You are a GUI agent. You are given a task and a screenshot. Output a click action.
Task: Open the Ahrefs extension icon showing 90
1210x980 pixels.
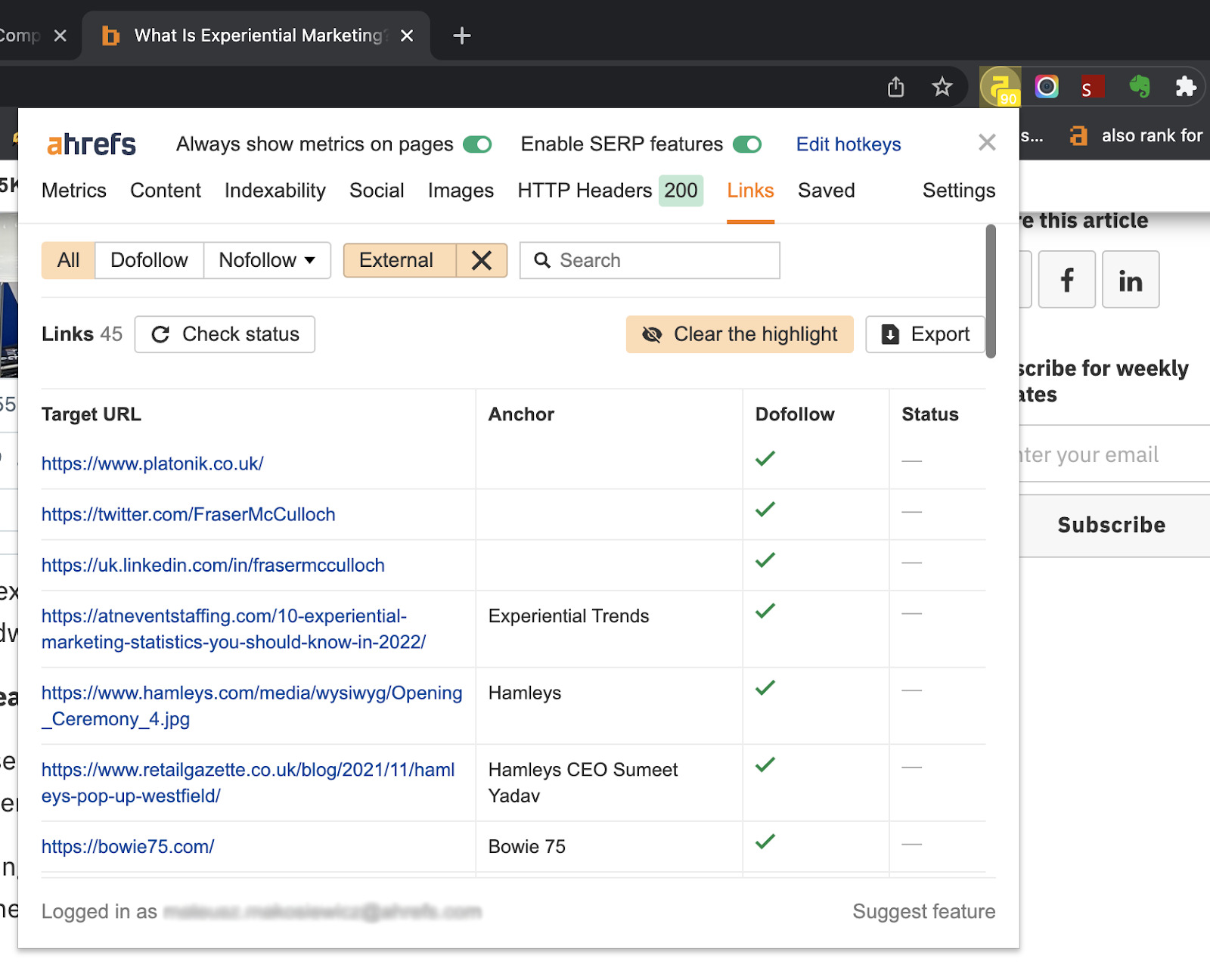pos(1001,86)
